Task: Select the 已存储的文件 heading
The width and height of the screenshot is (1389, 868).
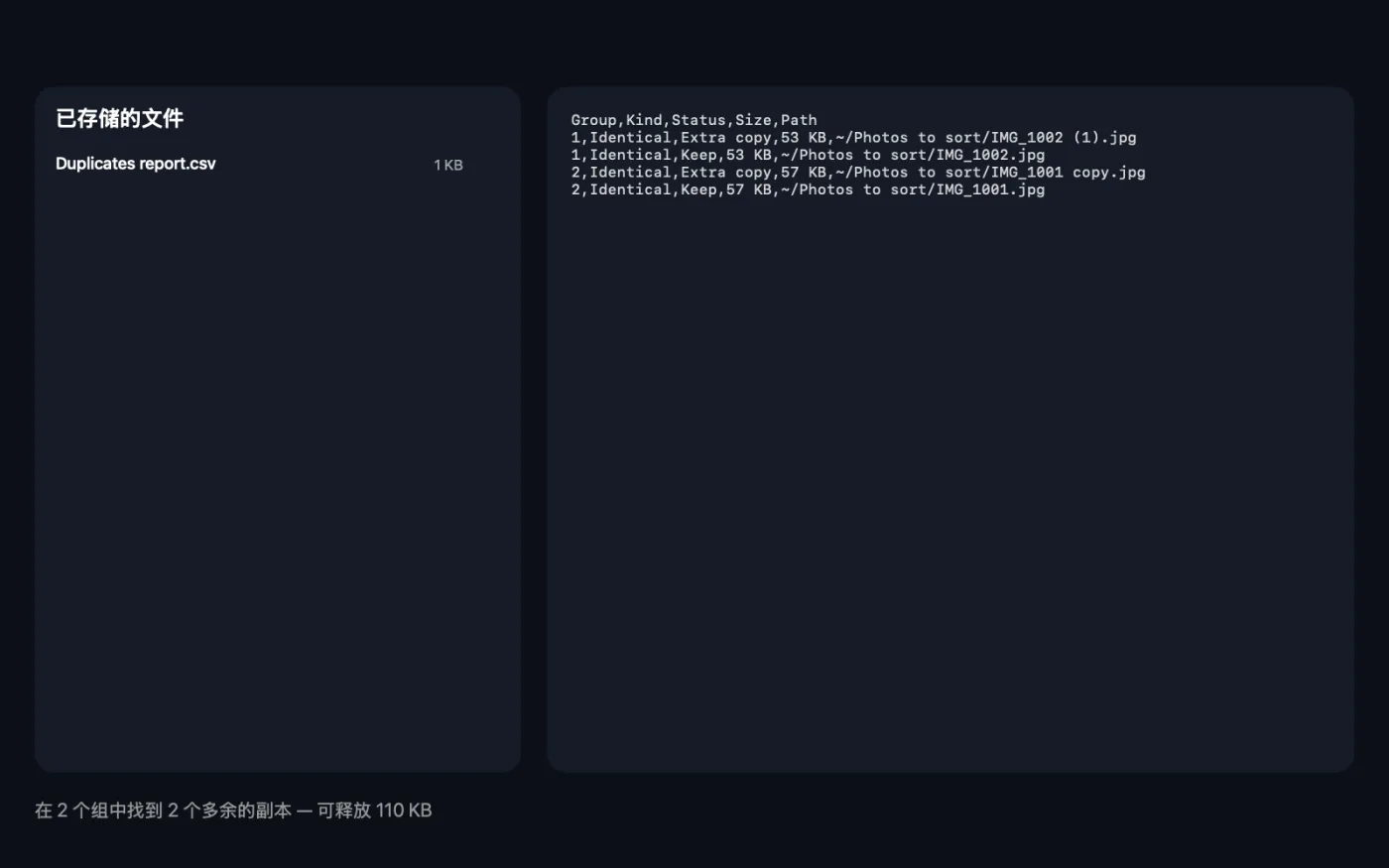Action: [120, 119]
